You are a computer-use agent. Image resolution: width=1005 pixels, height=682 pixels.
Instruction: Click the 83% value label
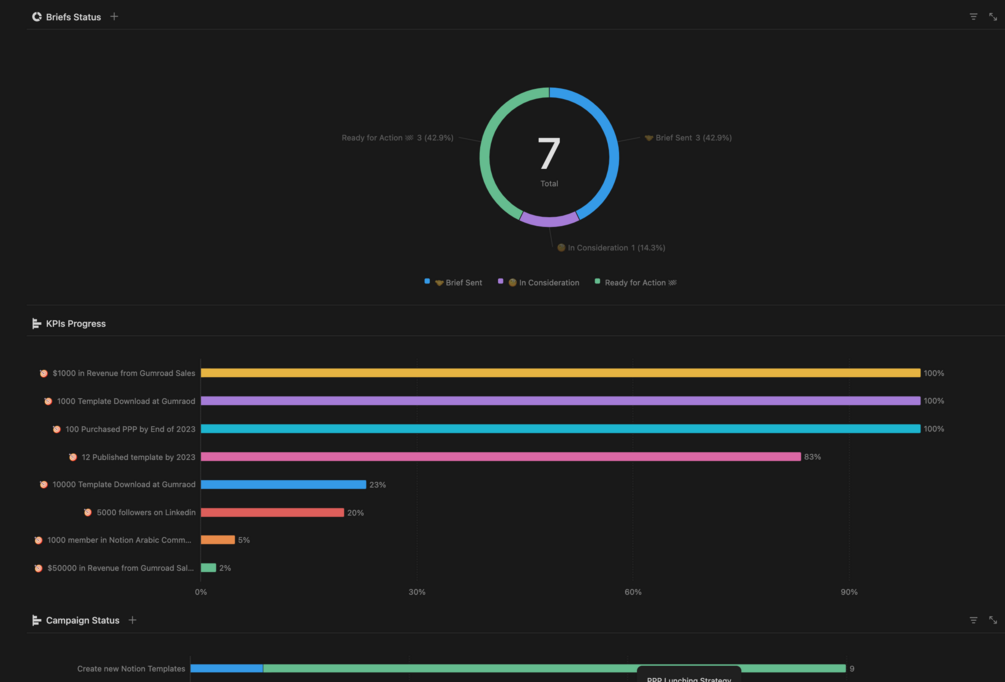(x=813, y=457)
